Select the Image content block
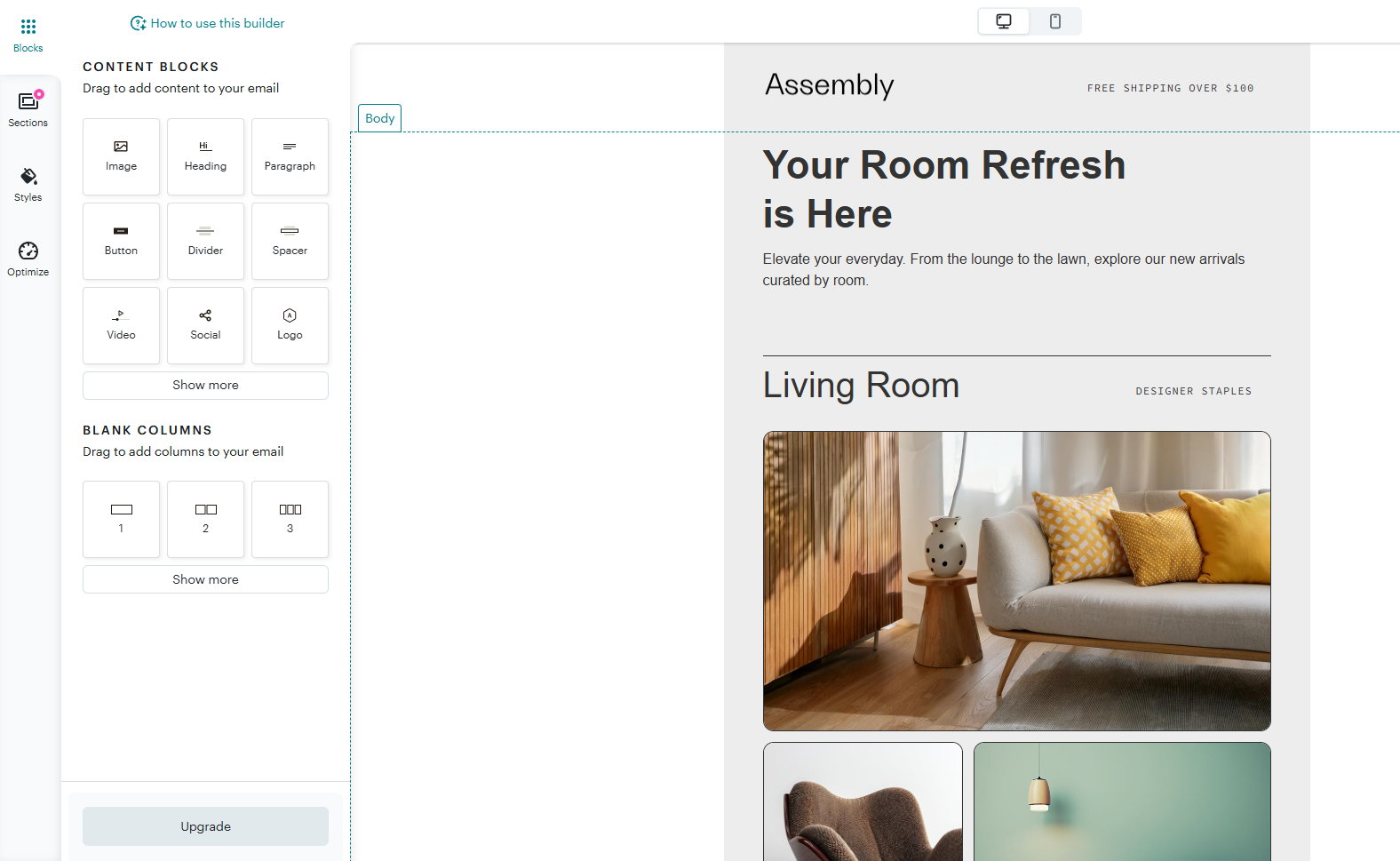This screenshot has width=1400, height=861. pyautogui.click(x=121, y=156)
